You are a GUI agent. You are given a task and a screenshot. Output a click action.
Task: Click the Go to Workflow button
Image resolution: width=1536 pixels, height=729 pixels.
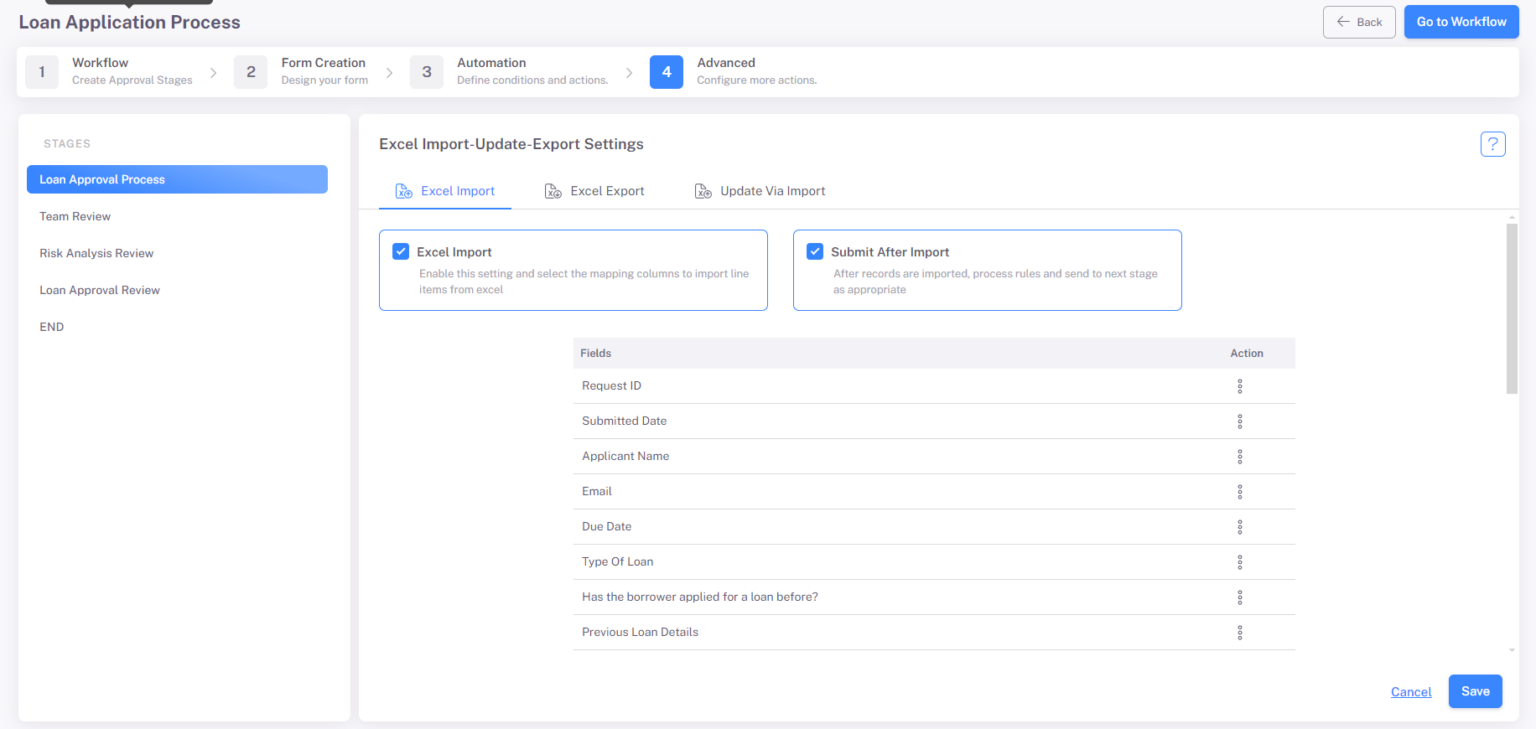(x=1461, y=22)
